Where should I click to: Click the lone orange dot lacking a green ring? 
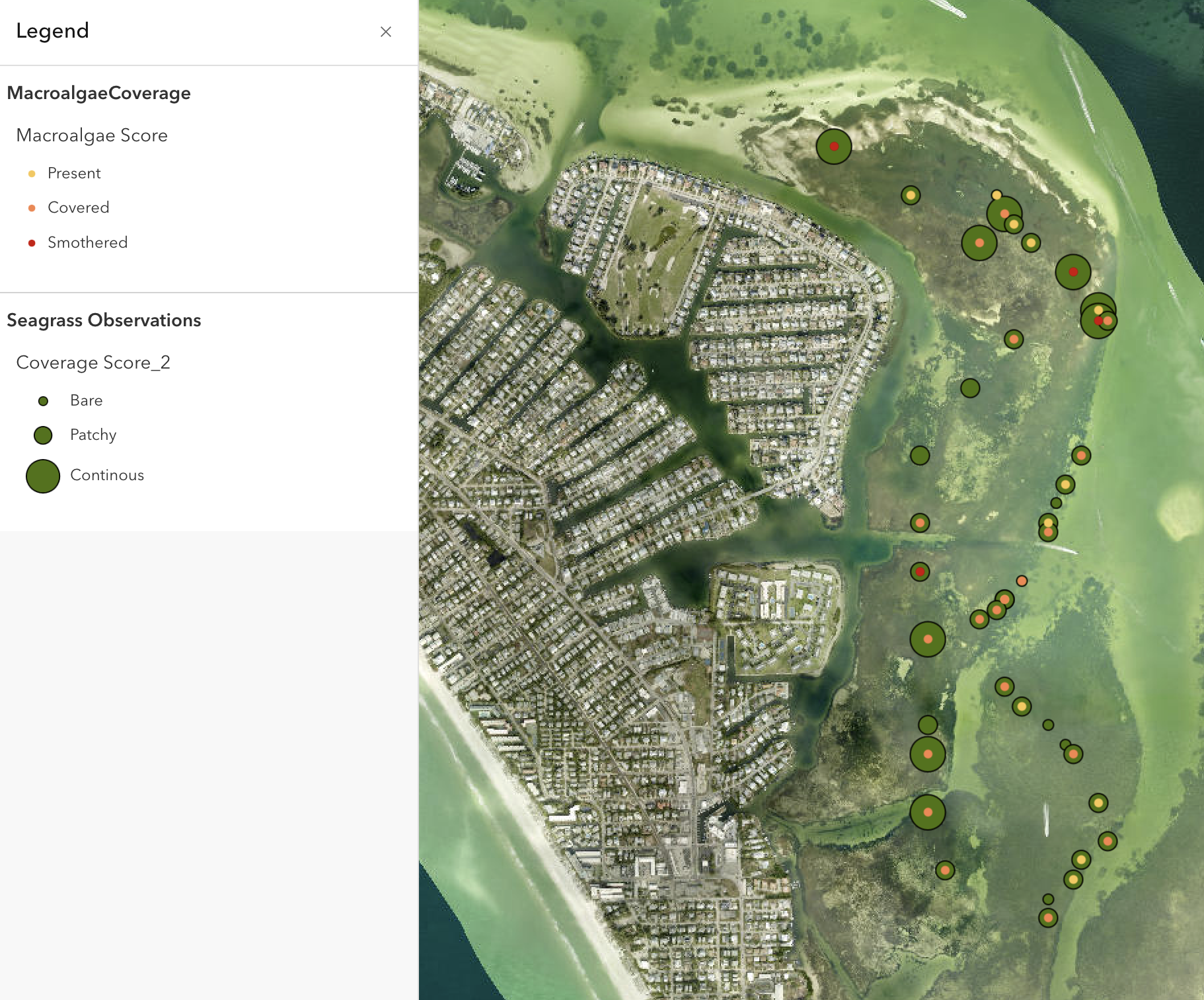pos(1022,581)
